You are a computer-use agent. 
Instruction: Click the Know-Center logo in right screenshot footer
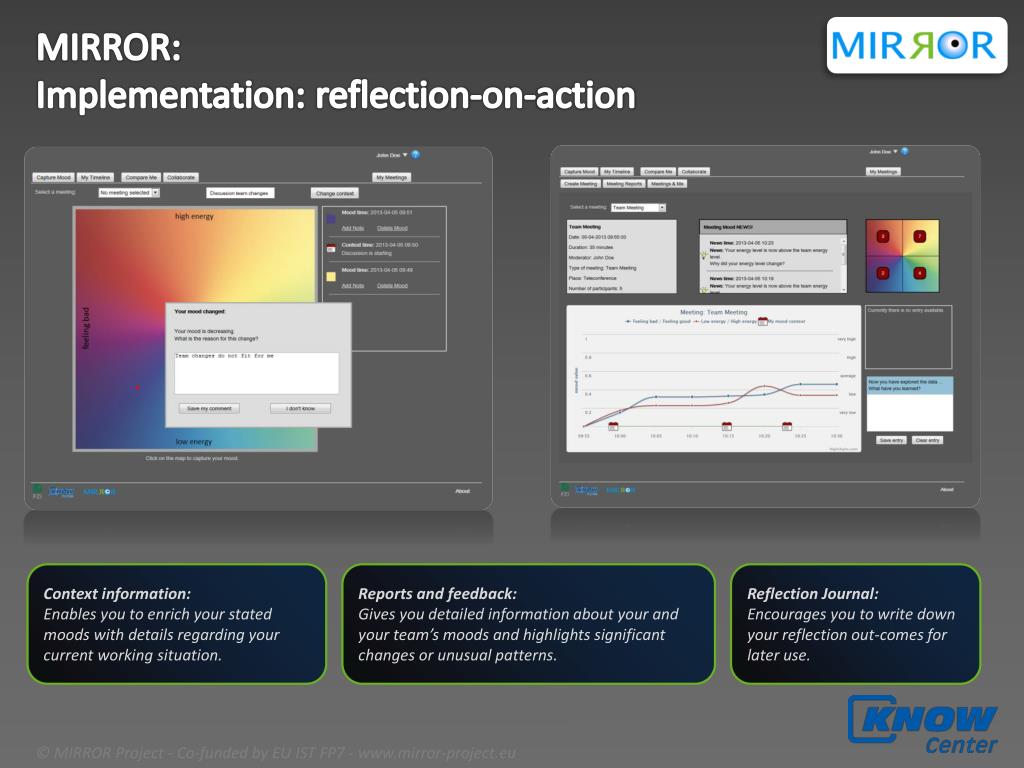(586, 489)
